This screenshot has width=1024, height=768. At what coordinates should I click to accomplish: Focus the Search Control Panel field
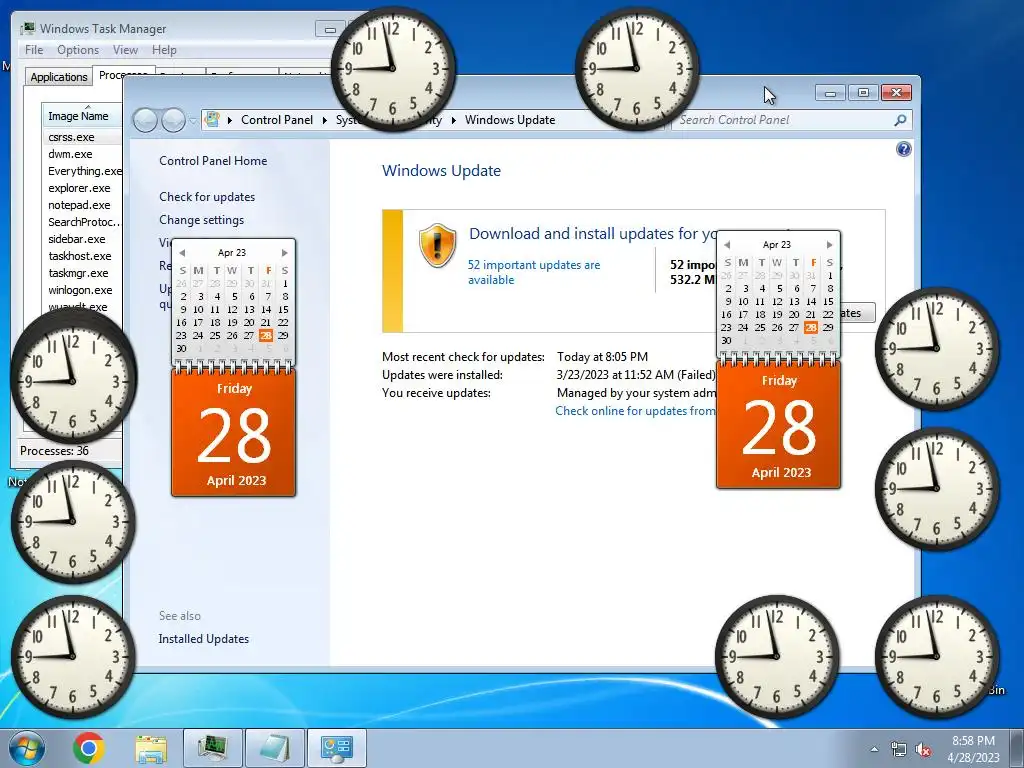click(784, 120)
